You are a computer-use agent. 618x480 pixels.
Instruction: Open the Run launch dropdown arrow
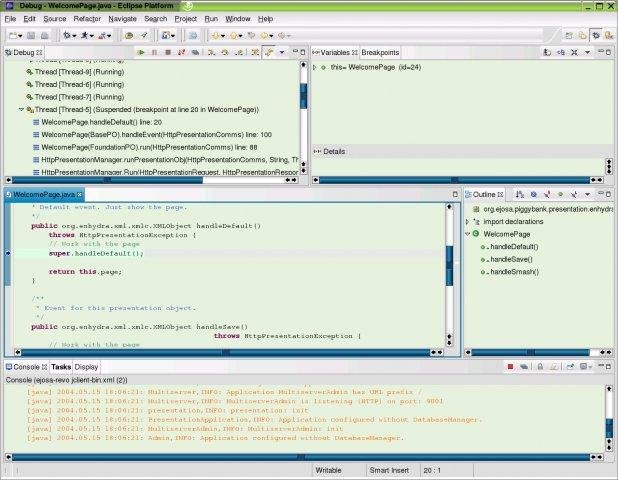click(91, 36)
